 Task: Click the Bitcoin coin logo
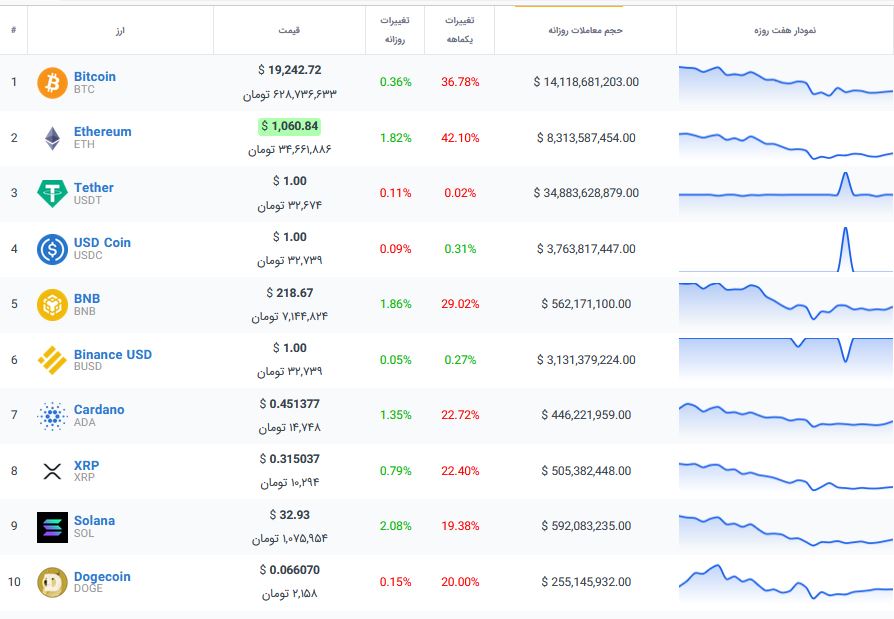tap(52, 83)
